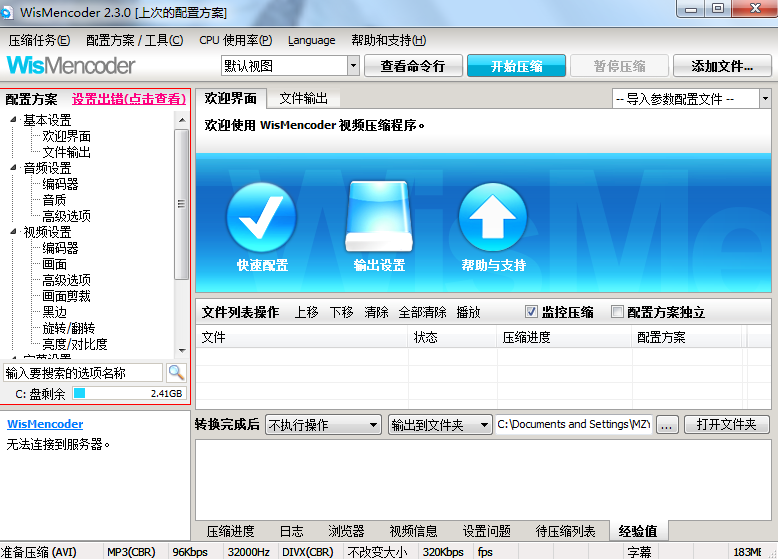Select 画面剪裁 in the settings tree
The image size is (778, 560).
[66, 296]
